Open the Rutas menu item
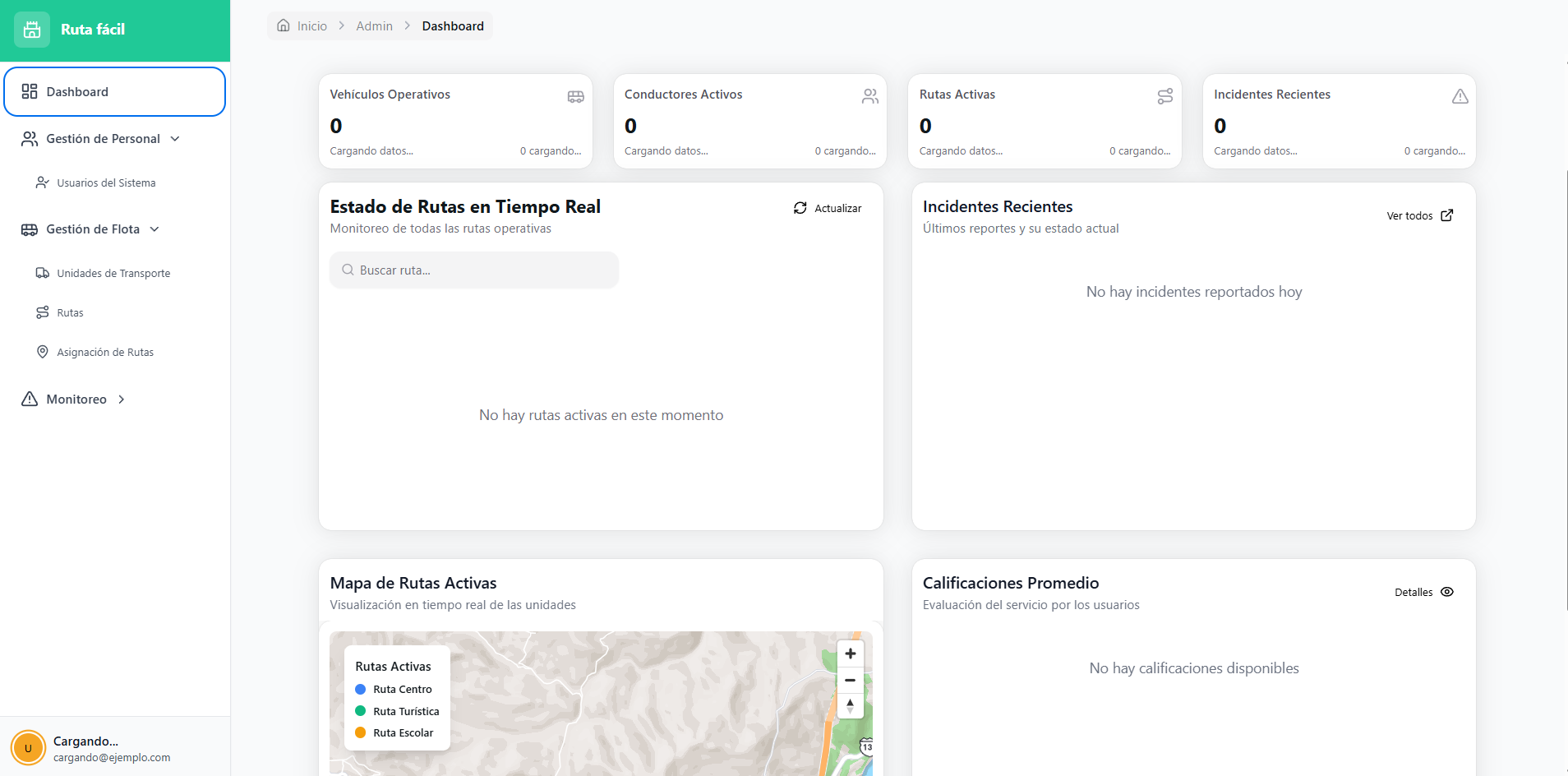This screenshot has height=776, width=1568. (70, 312)
